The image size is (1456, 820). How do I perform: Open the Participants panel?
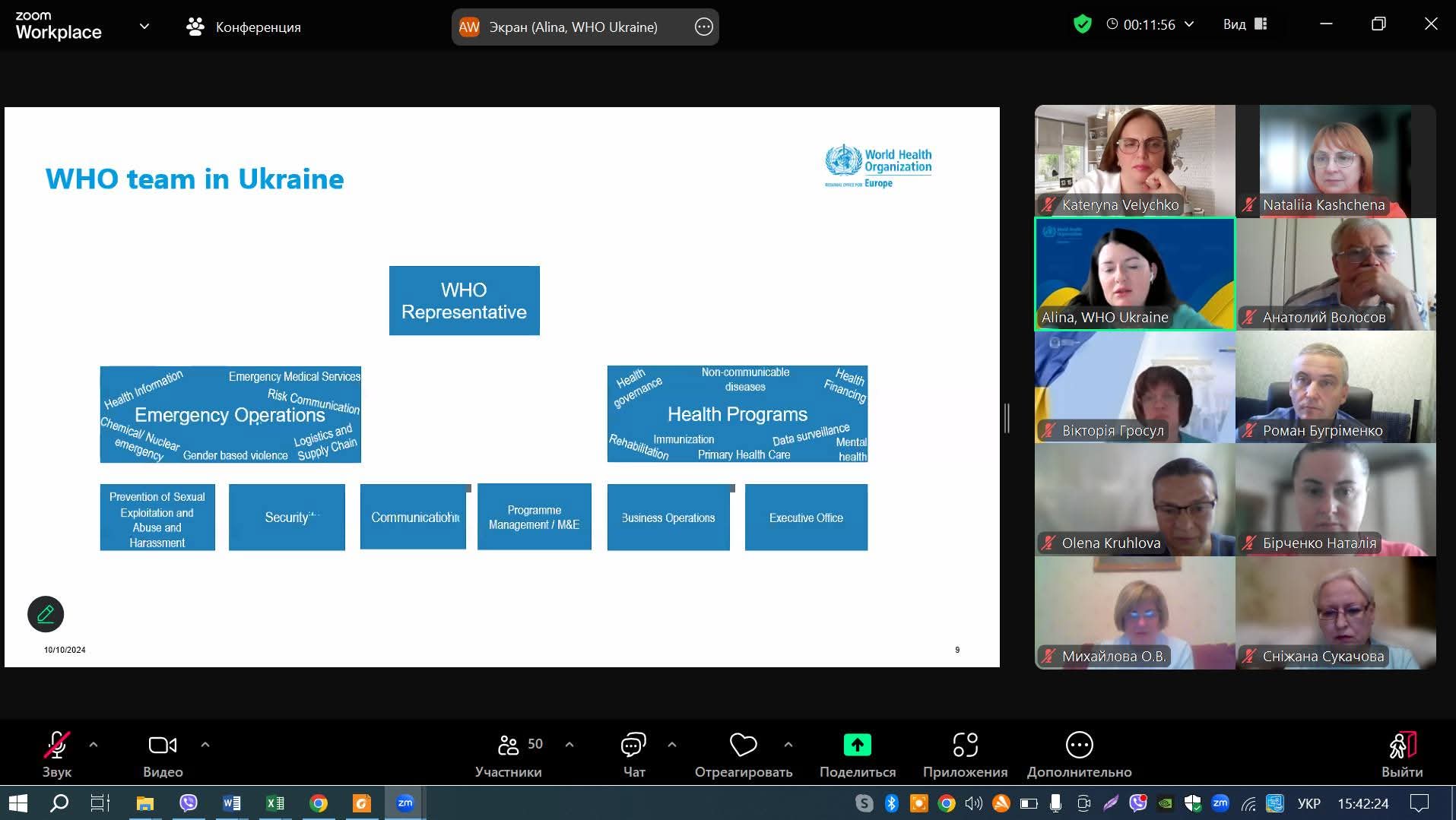[x=509, y=746]
